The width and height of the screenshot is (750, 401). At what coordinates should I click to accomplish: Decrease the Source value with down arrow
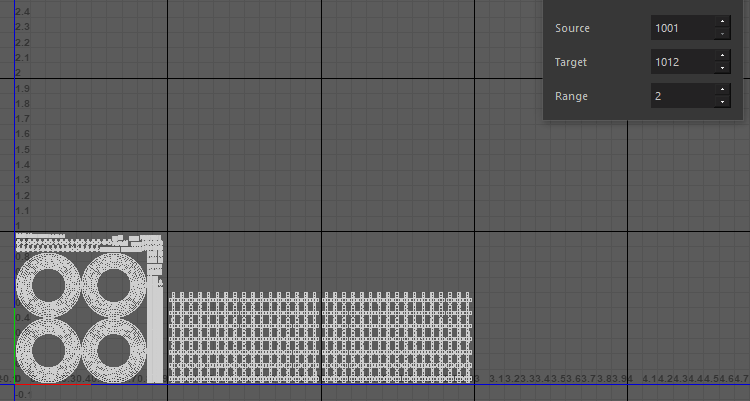coord(722,34)
